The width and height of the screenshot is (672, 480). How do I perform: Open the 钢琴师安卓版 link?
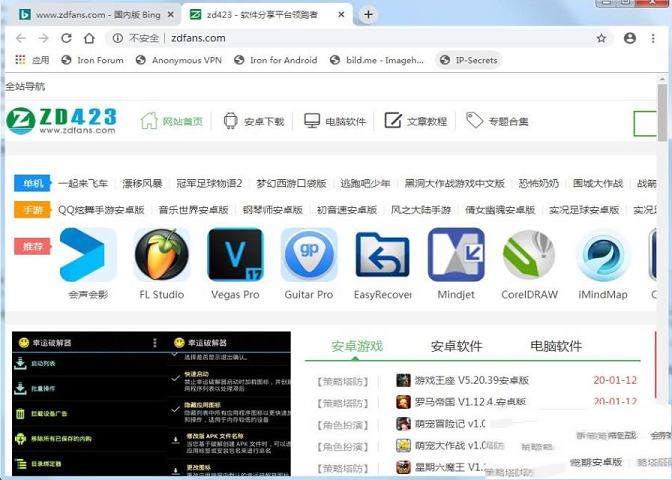273,210
